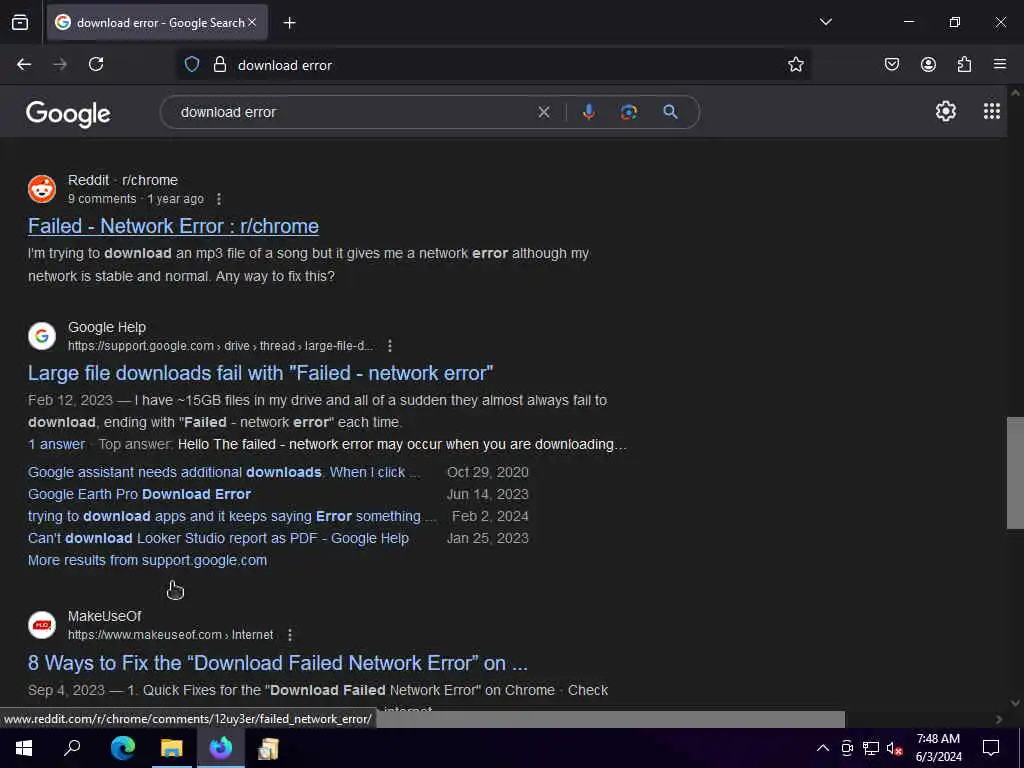Expand the list all tabs chevron
The width and height of the screenshot is (1024, 768).
click(x=825, y=22)
